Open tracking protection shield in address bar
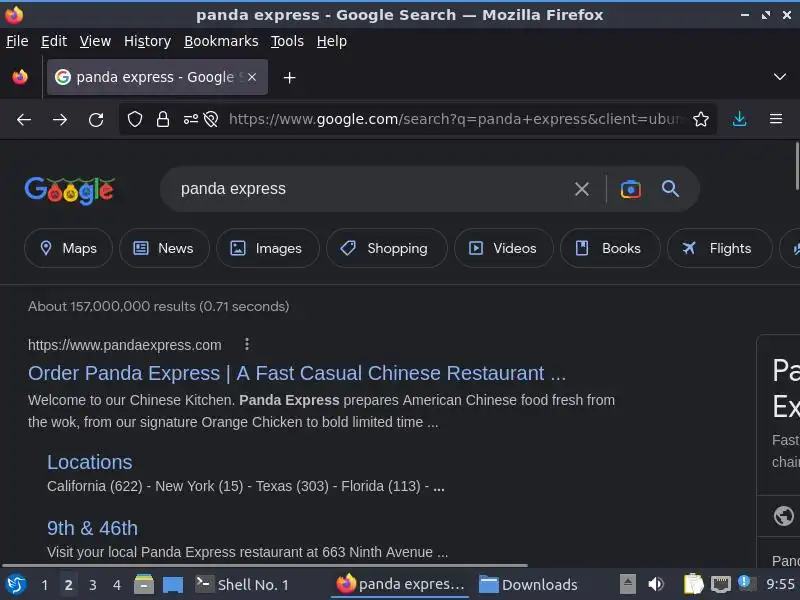This screenshot has height=600, width=800. [x=135, y=119]
